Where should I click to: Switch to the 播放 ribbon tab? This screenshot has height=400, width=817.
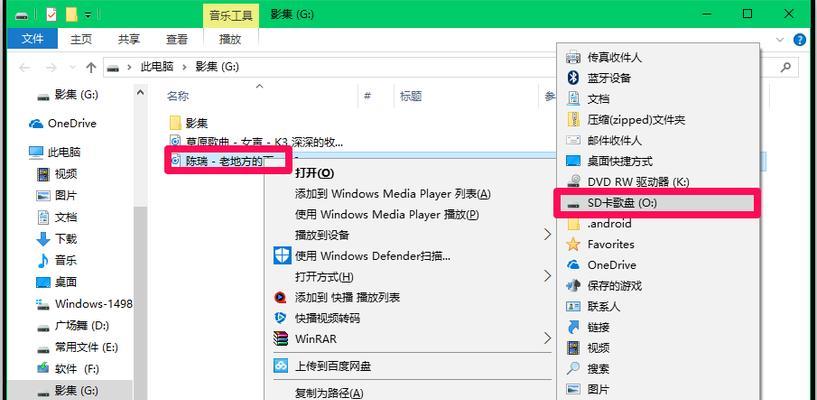(230, 39)
